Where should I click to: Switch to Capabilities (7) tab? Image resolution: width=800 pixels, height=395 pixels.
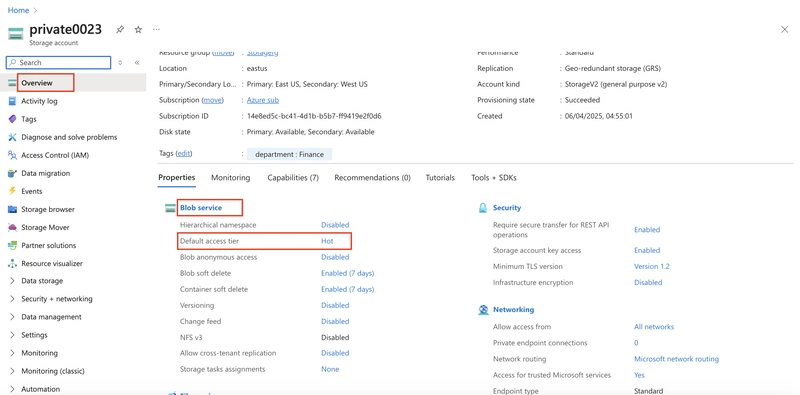[x=293, y=178]
